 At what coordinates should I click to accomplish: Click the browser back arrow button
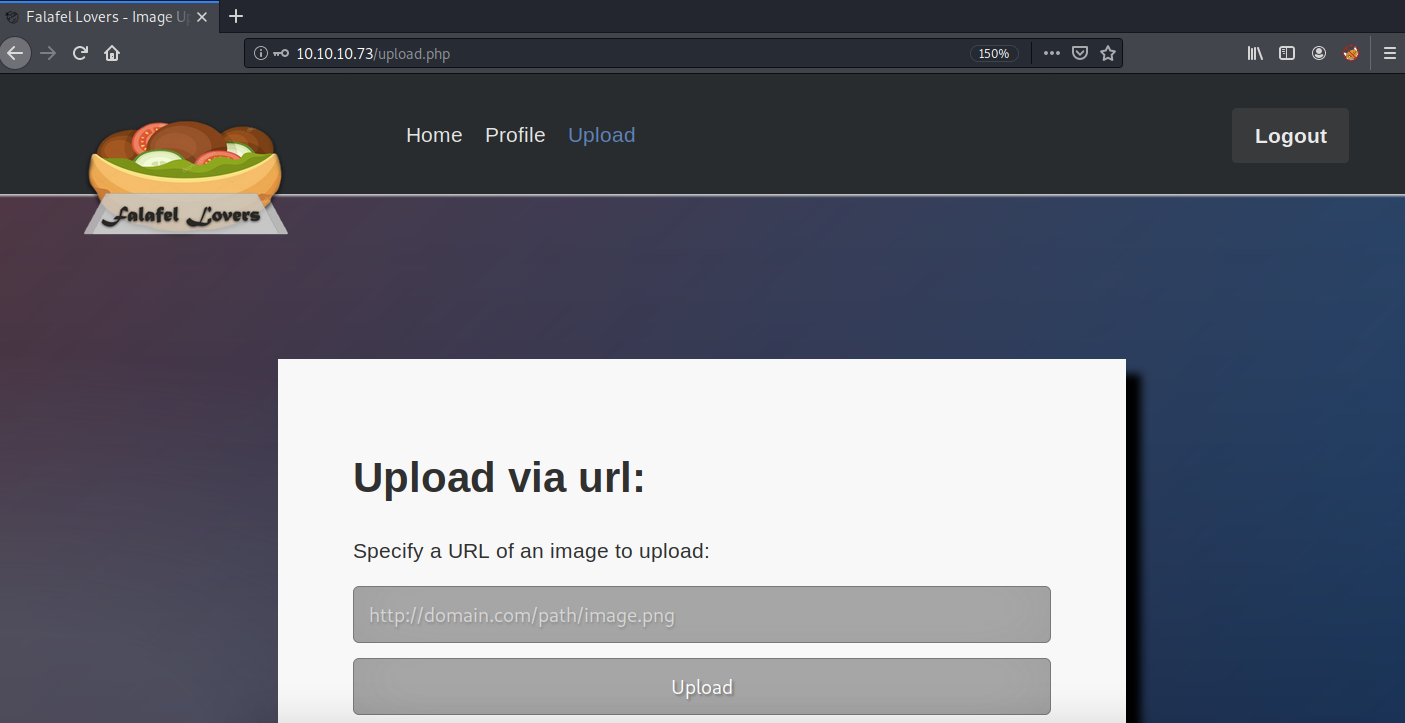[14, 53]
